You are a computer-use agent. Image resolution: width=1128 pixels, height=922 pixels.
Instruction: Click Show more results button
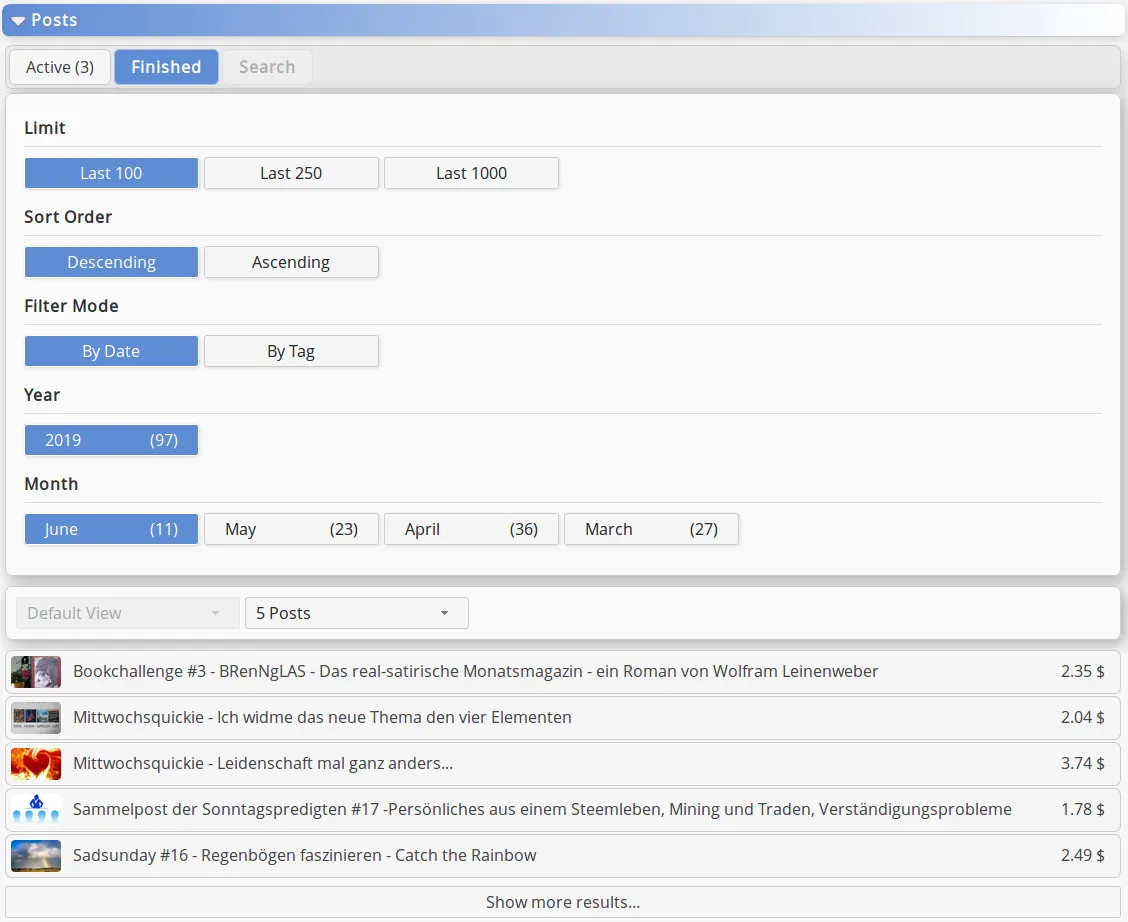[563, 903]
